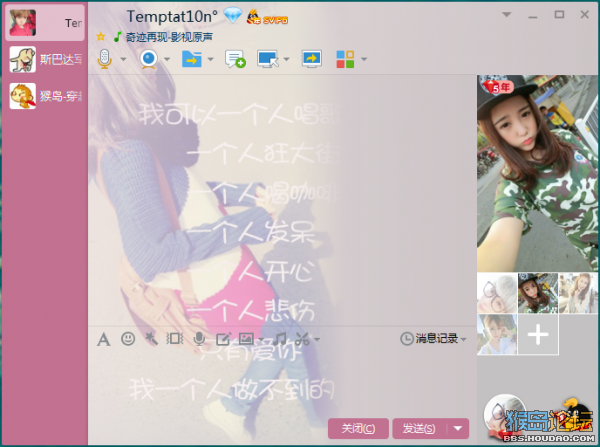Viewport: 600px width, 447px height.
Task: Switch to the 猴岛 chat tab
Action: point(45,96)
